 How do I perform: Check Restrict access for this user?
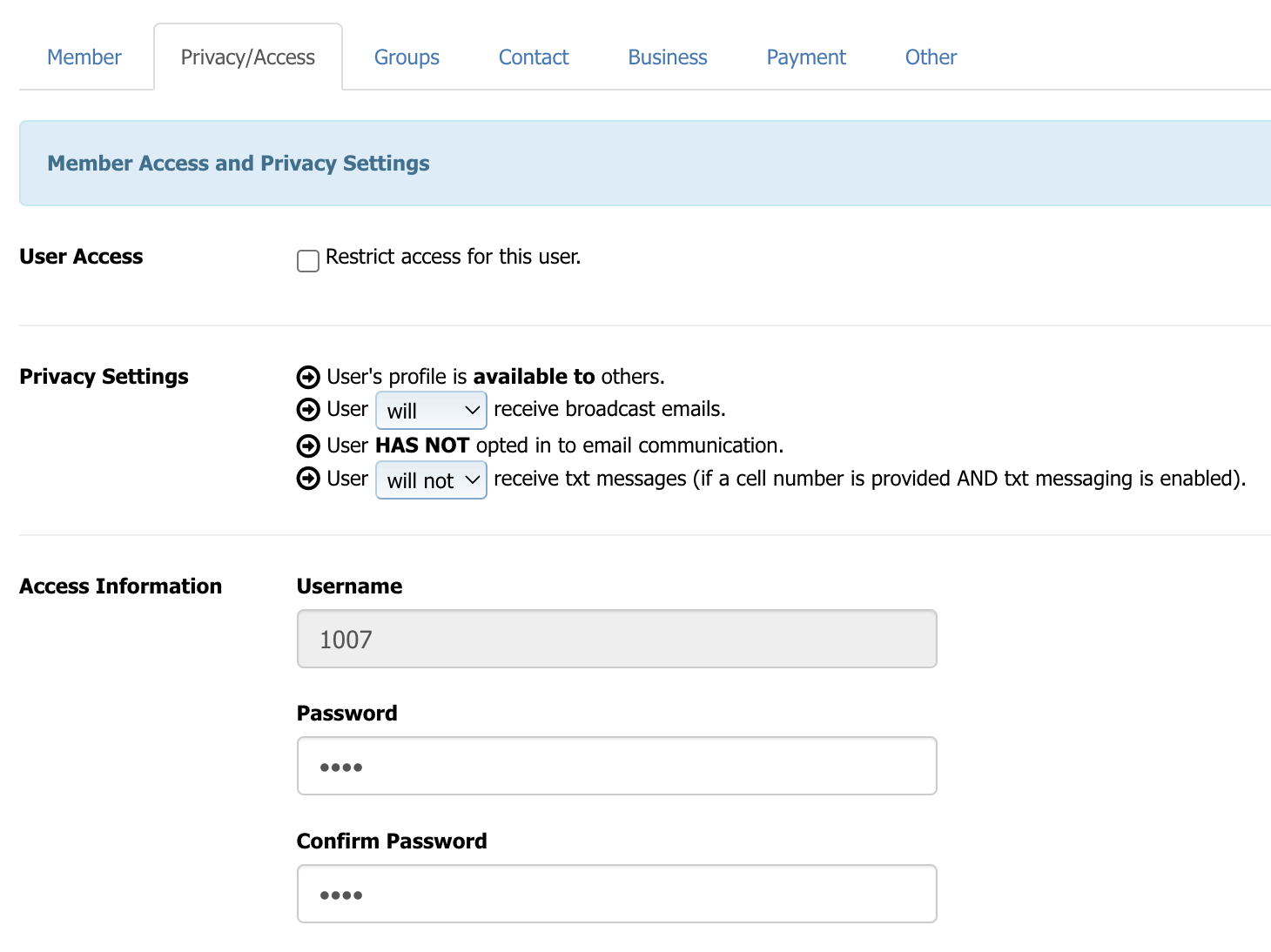tap(308, 261)
